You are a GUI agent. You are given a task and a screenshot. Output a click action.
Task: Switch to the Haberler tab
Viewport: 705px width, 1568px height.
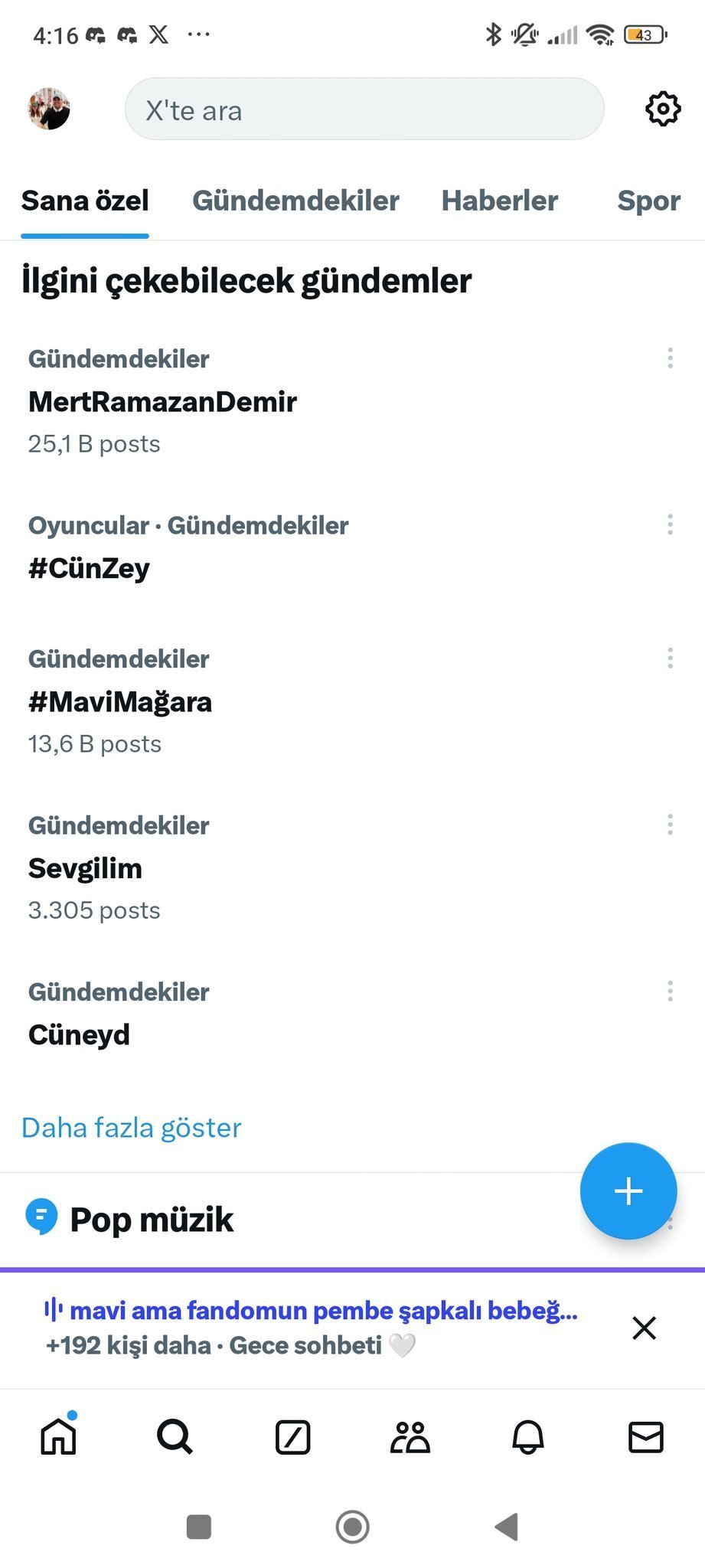(499, 201)
